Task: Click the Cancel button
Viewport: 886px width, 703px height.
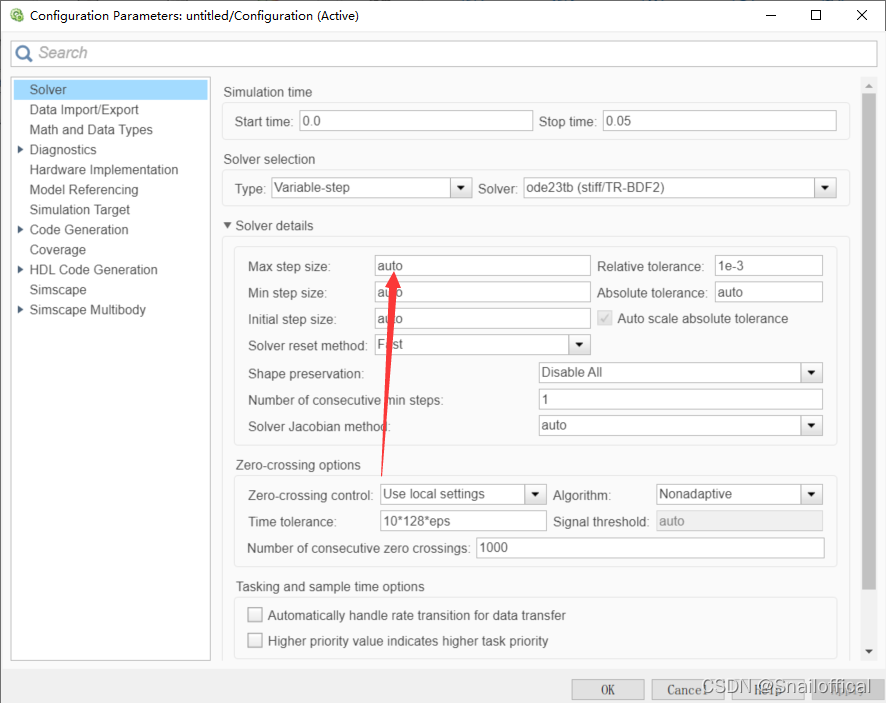Action: 687,689
